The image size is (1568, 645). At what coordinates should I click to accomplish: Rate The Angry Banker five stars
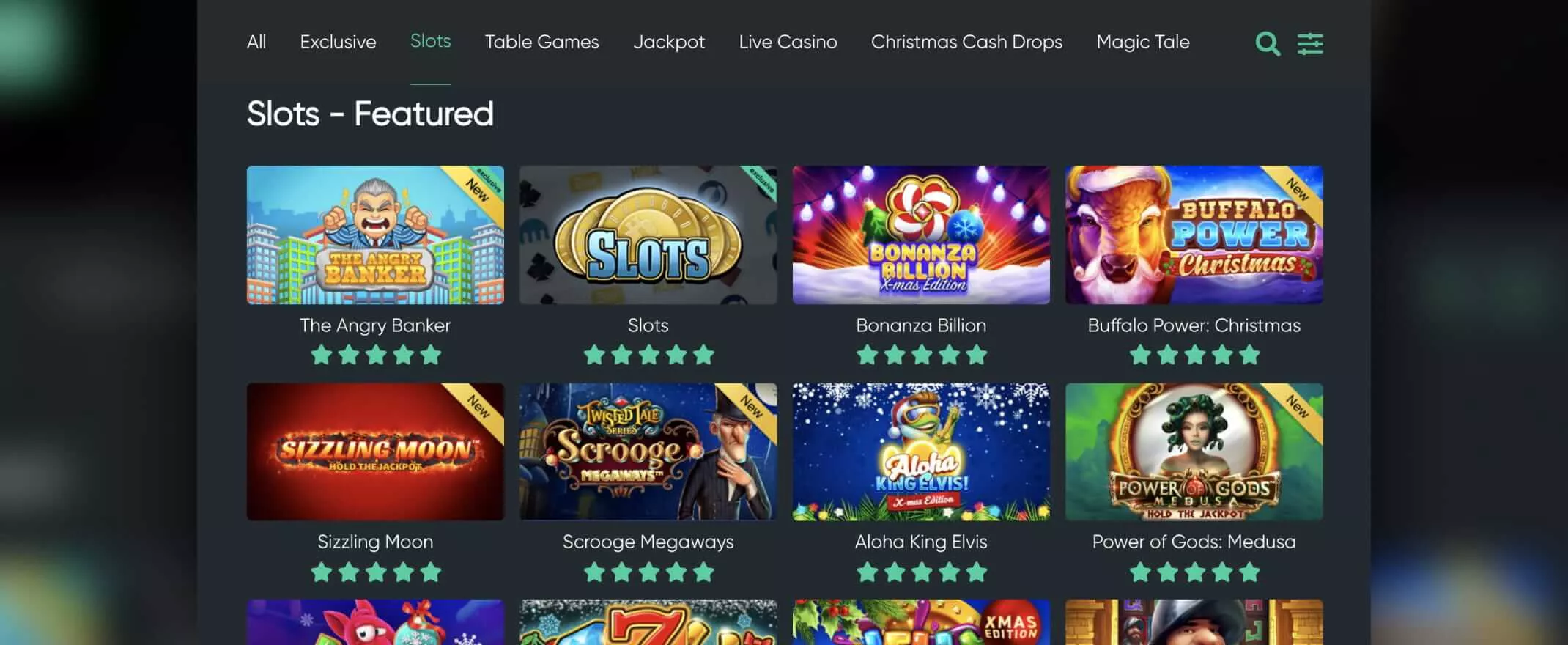coord(431,355)
